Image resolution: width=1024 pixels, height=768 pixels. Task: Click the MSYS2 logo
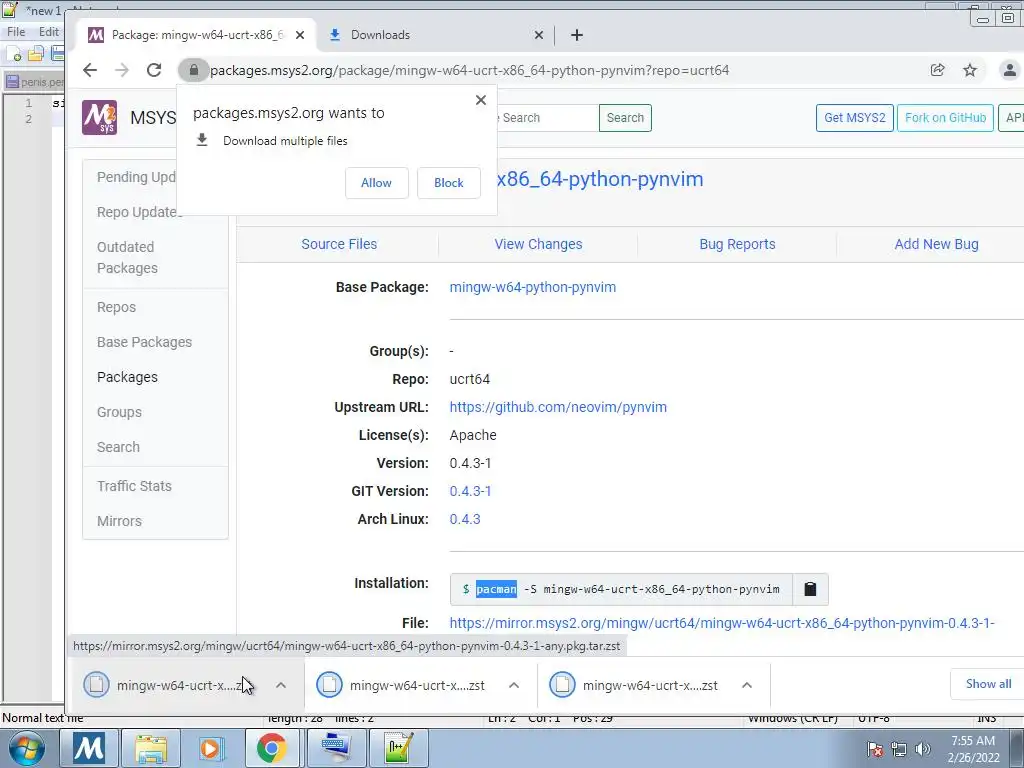tap(99, 118)
